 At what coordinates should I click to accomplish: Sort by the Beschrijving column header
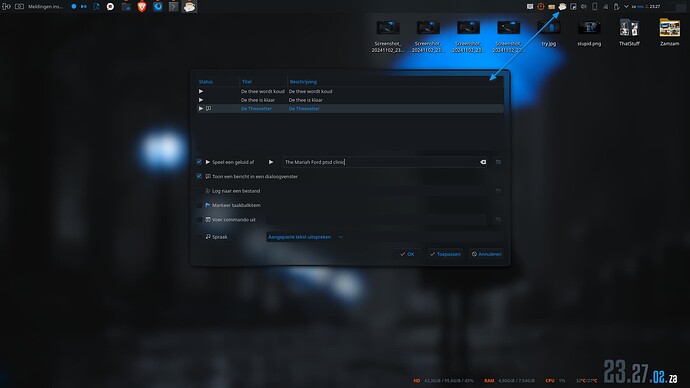pos(395,82)
